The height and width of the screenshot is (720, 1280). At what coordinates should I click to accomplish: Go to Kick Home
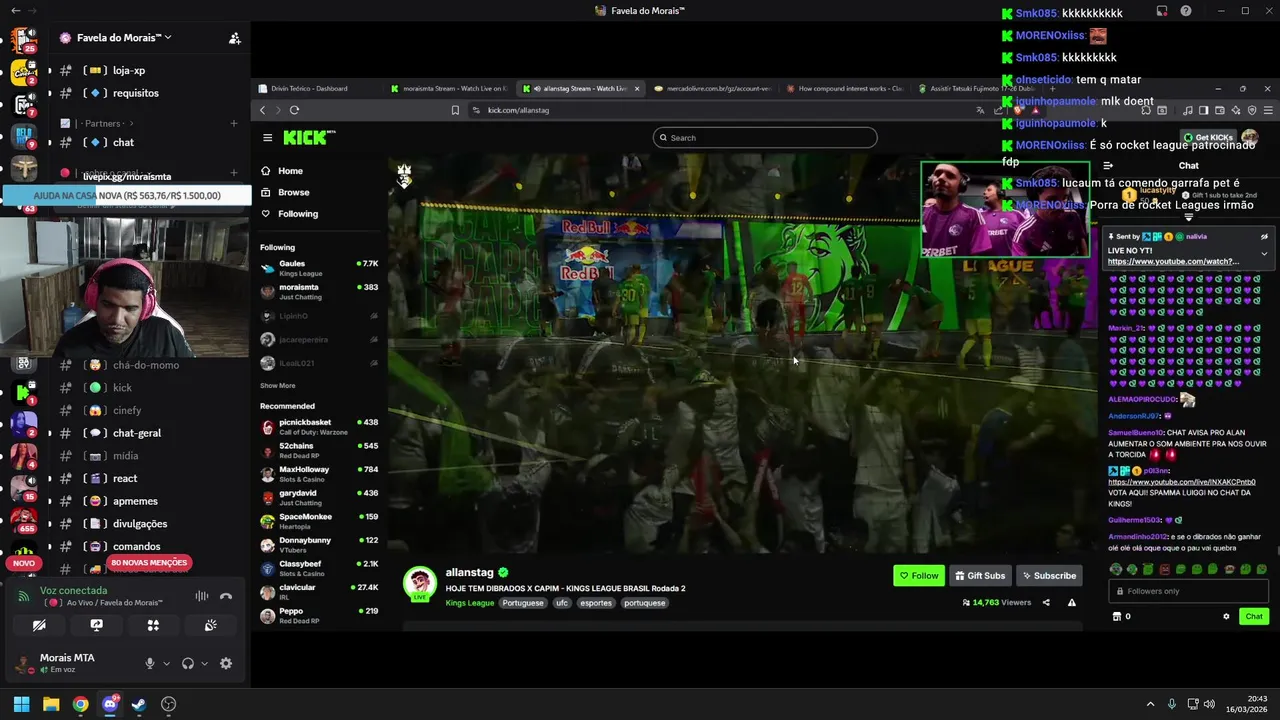coord(290,171)
